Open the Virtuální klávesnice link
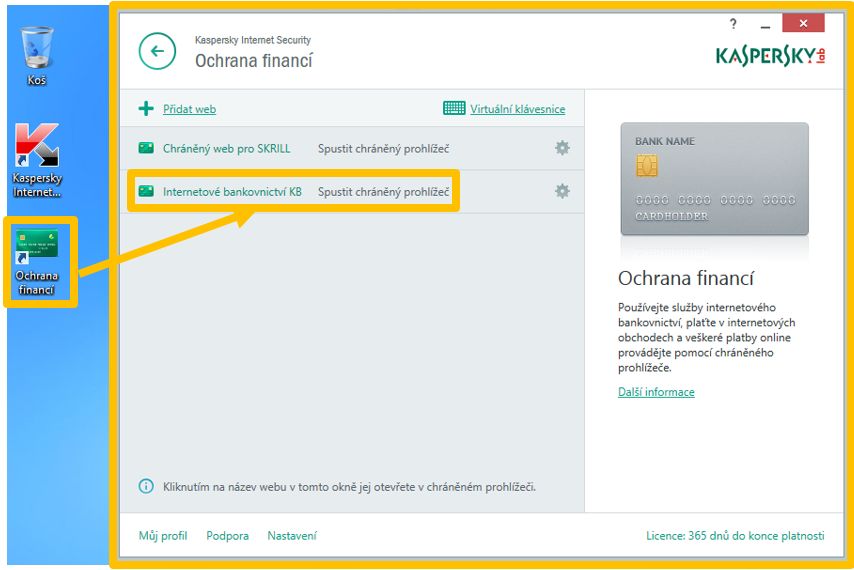 coord(517,109)
